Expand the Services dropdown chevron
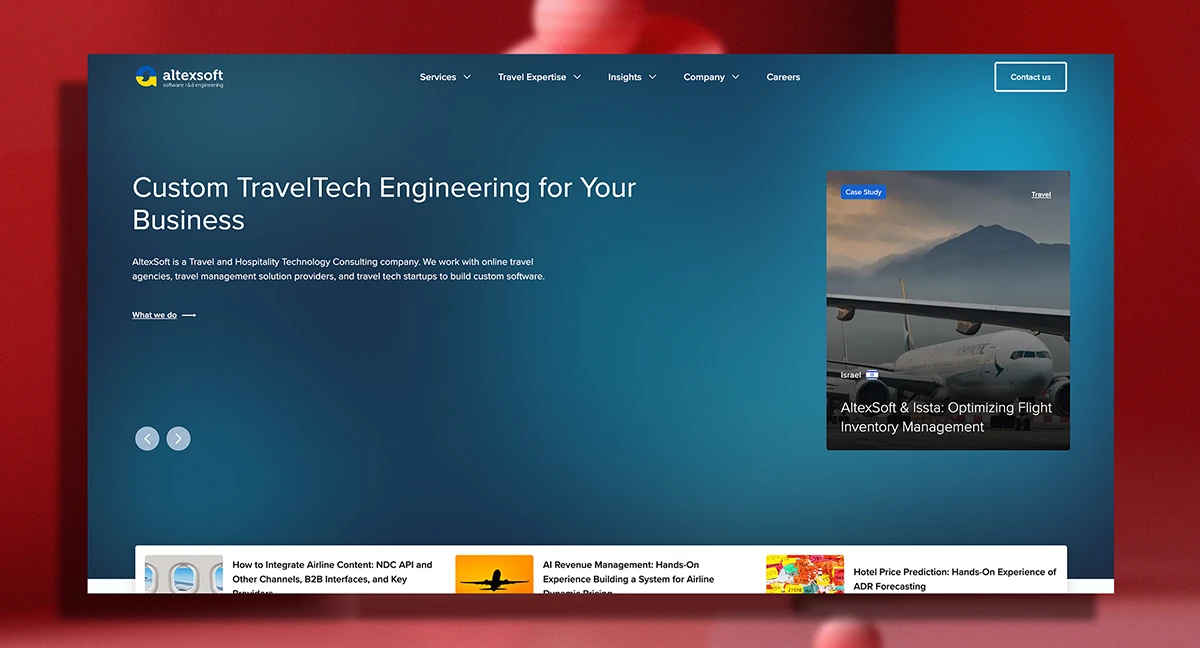Viewport: 1200px width, 648px height. coord(466,77)
